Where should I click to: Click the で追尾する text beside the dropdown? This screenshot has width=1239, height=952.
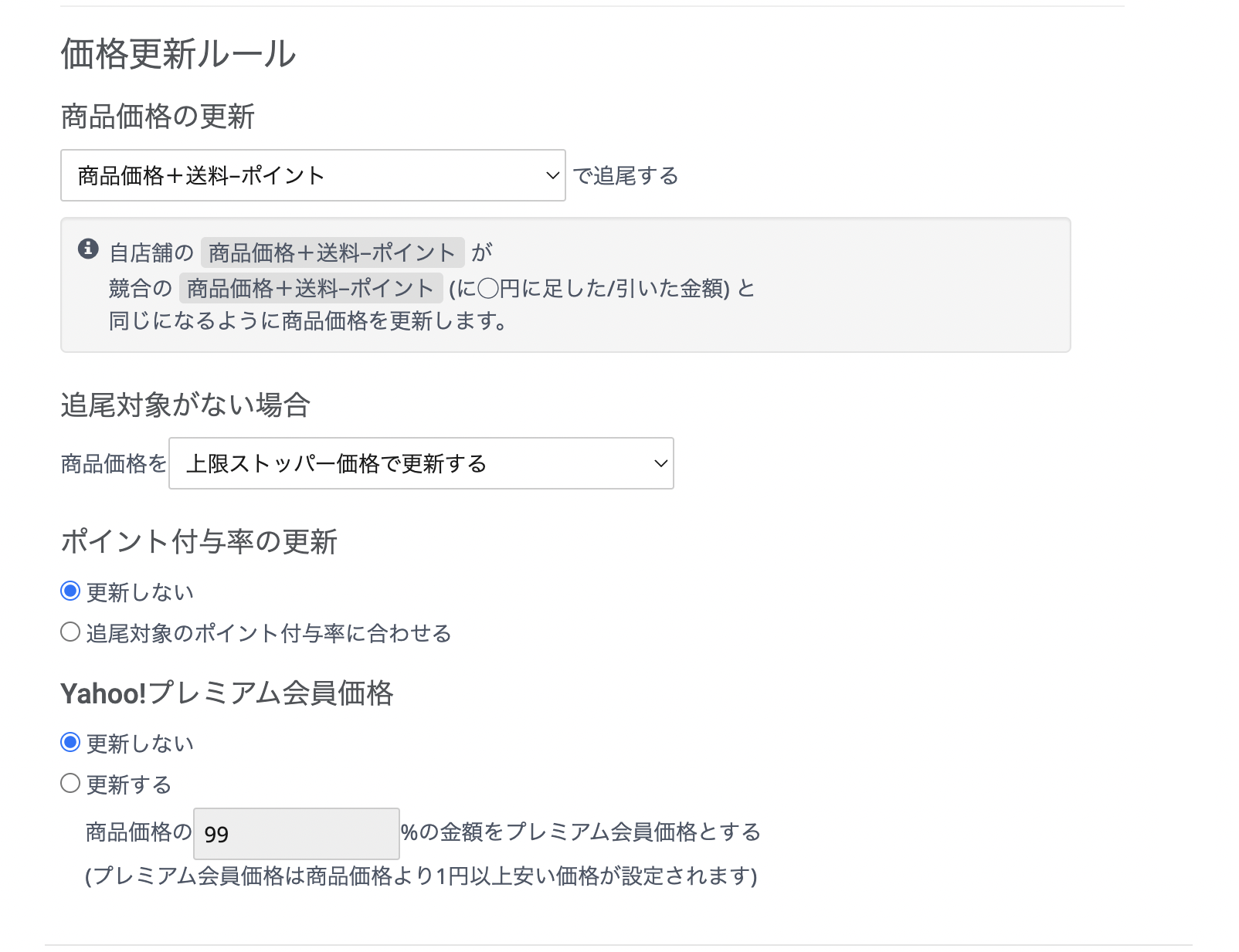tap(625, 176)
